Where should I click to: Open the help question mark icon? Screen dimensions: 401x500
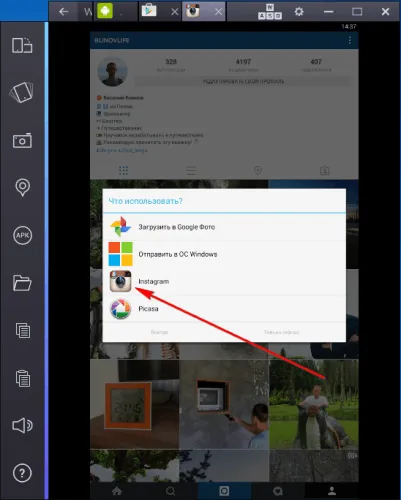(x=22, y=473)
